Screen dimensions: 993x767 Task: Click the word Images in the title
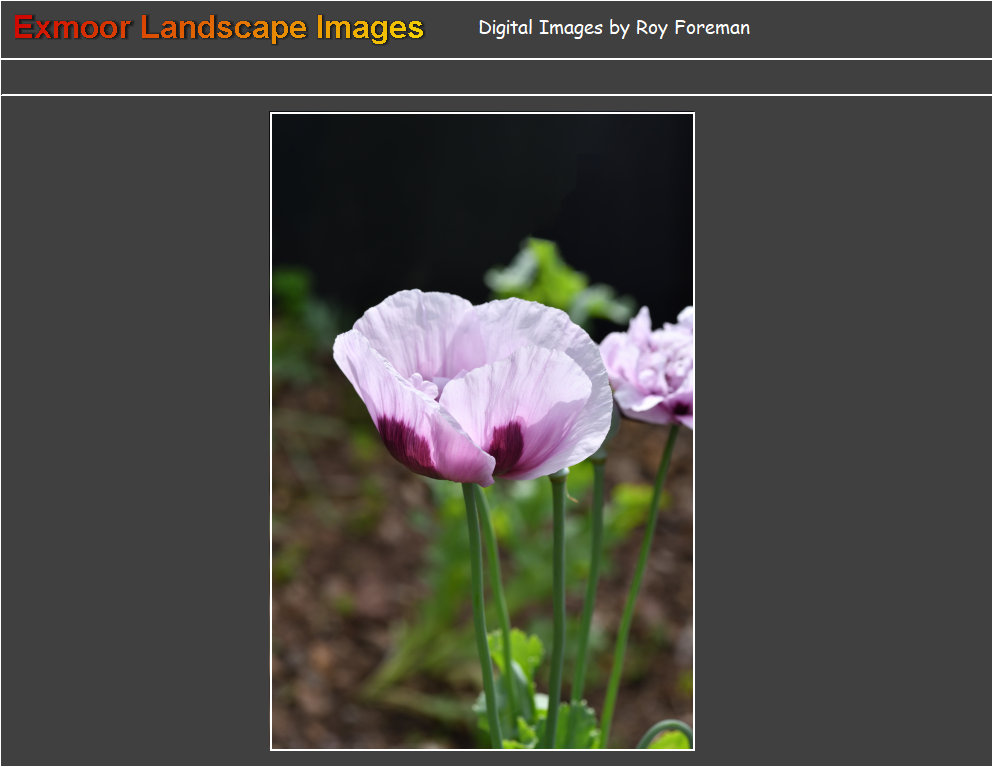(x=366, y=28)
